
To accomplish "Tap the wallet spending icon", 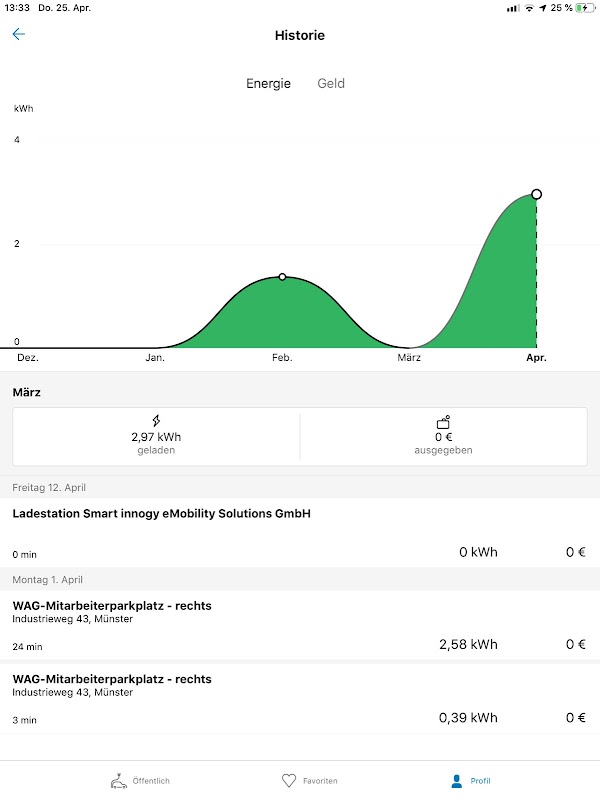I will (443, 421).
